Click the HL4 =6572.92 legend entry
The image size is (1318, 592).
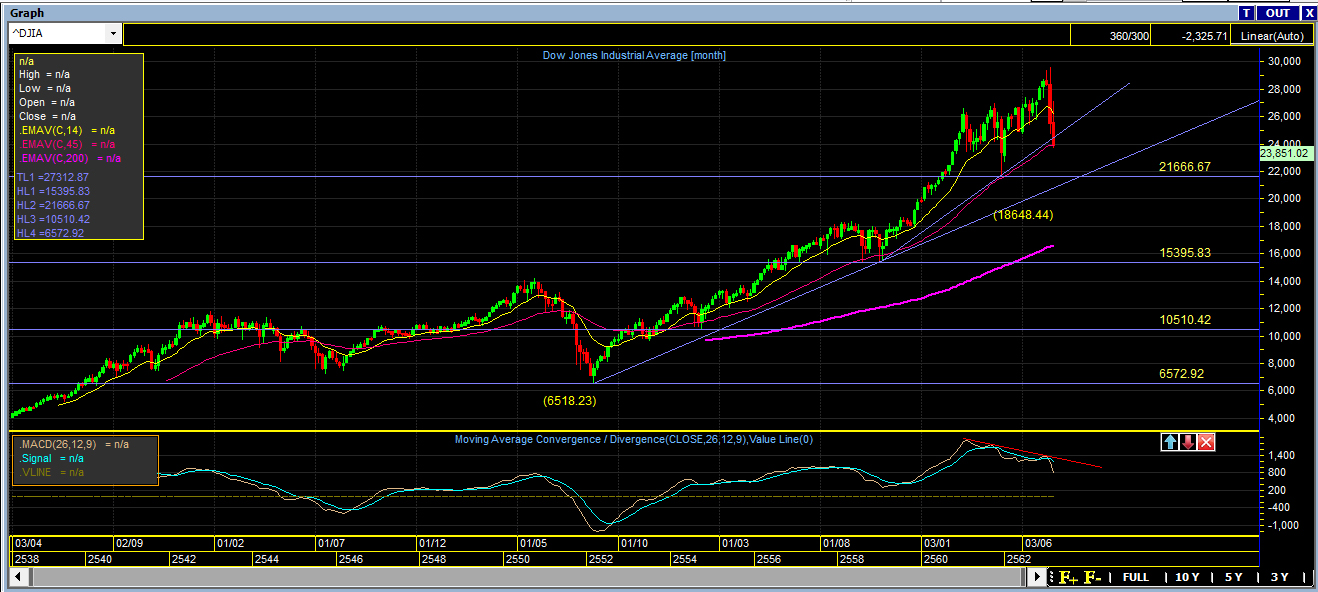(x=50, y=232)
